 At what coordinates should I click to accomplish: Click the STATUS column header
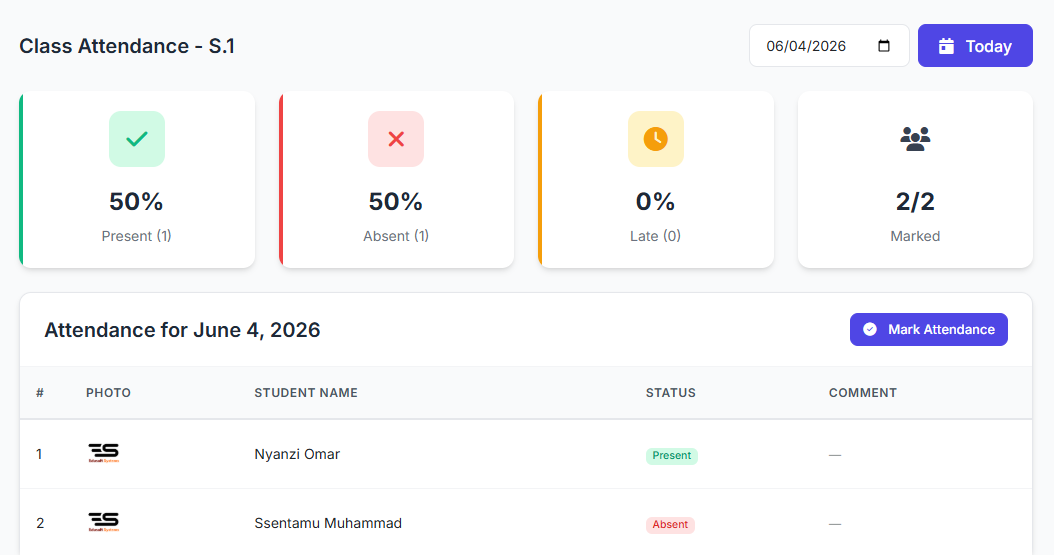(671, 393)
